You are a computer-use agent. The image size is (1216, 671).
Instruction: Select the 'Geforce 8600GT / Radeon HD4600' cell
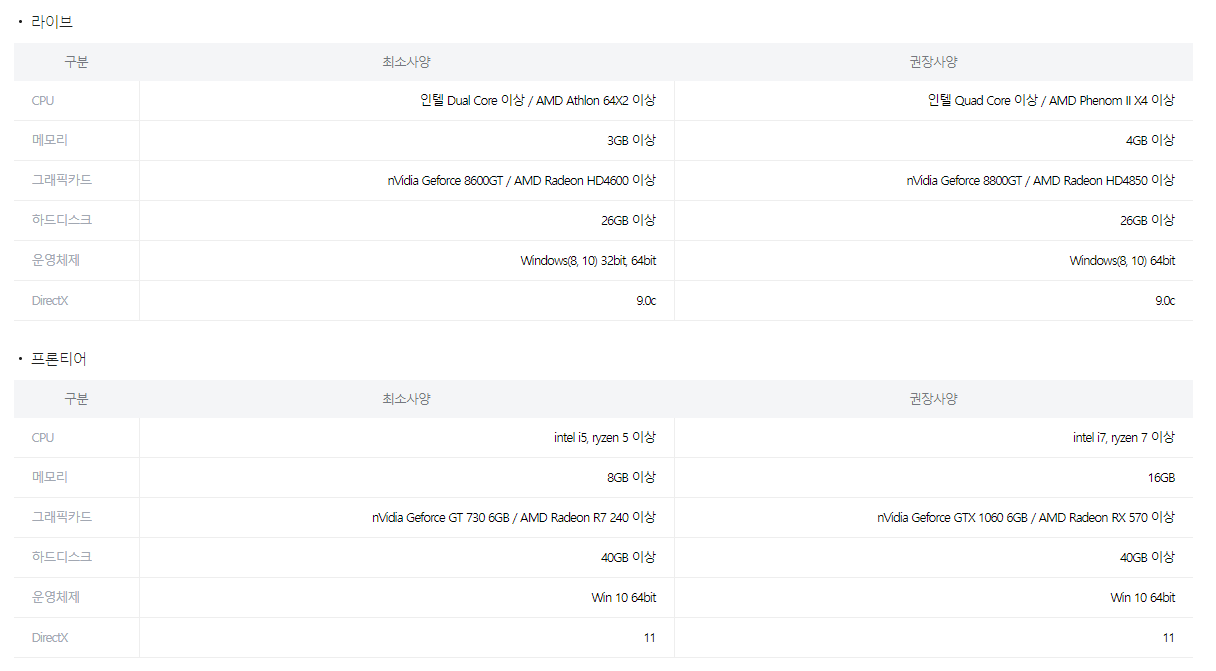click(x=522, y=181)
